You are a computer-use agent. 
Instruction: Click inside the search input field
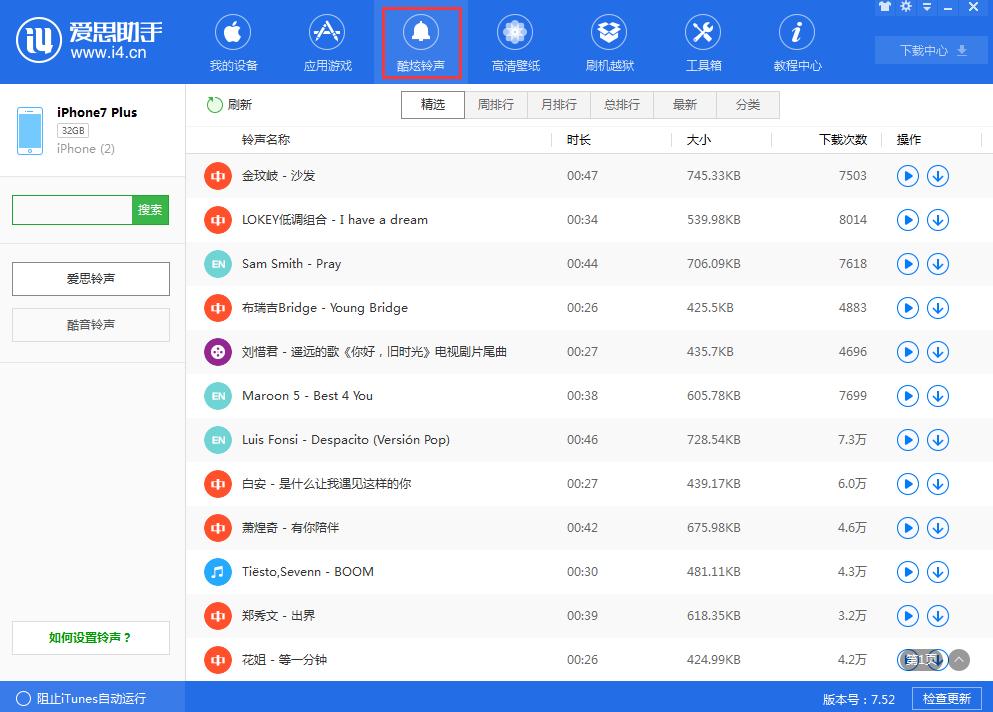[70, 210]
